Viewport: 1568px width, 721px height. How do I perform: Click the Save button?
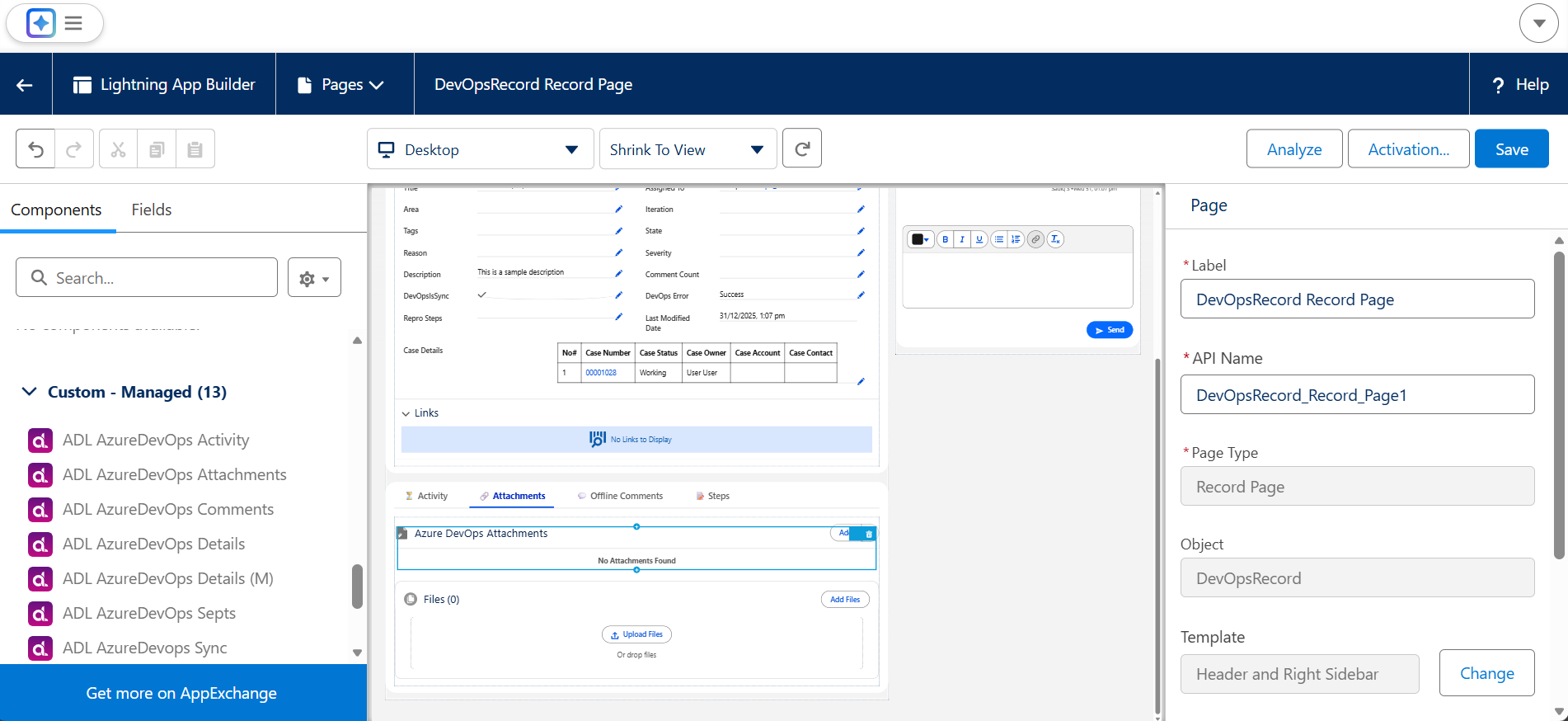tap(1511, 148)
